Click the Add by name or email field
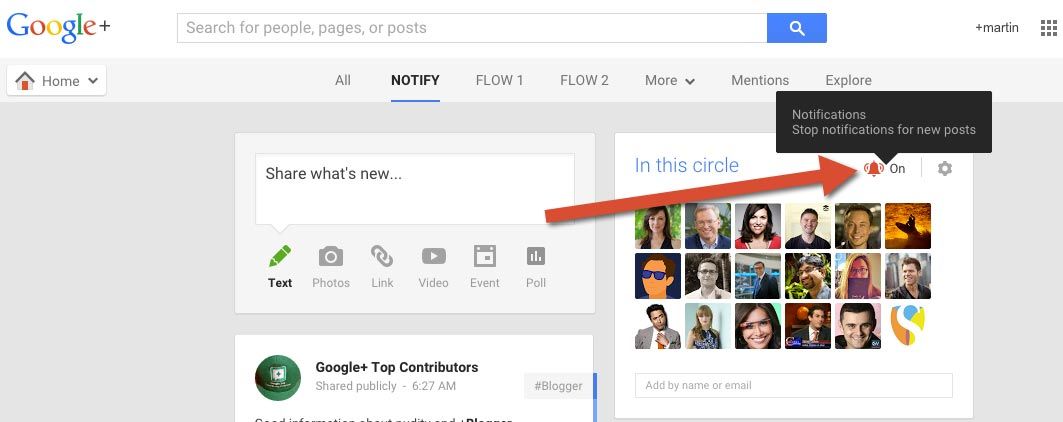Image resolution: width=1063 pixels, height=422 pixels. [x=794, y=385]
